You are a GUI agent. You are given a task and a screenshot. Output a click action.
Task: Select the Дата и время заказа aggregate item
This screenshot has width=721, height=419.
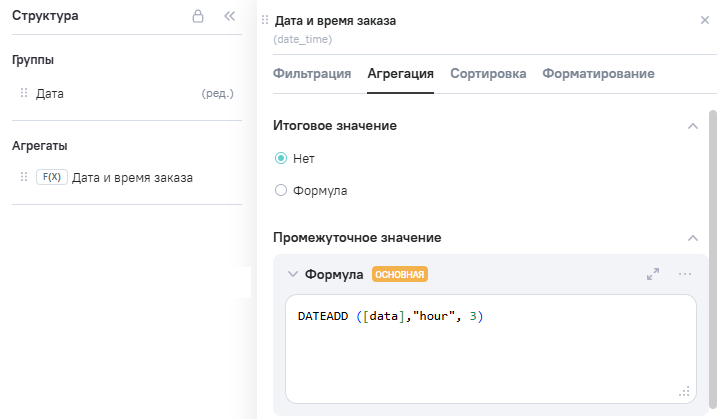132,178
